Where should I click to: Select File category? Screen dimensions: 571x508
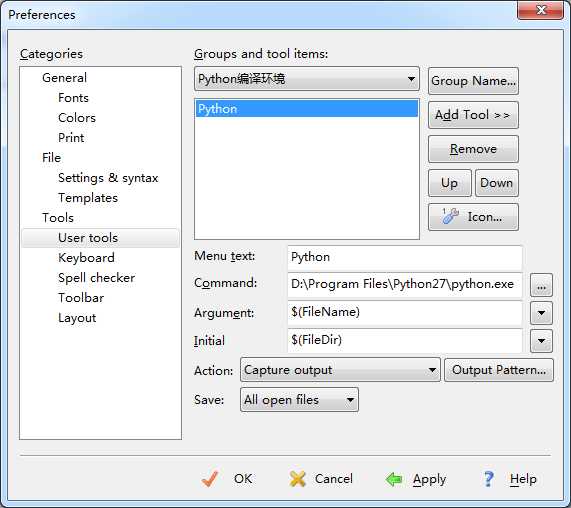tap(51, 158)
